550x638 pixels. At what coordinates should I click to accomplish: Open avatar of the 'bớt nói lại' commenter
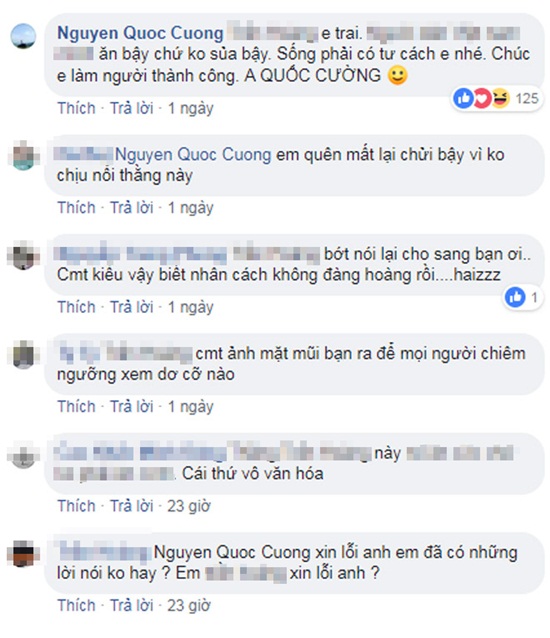(x=23, y=255)
